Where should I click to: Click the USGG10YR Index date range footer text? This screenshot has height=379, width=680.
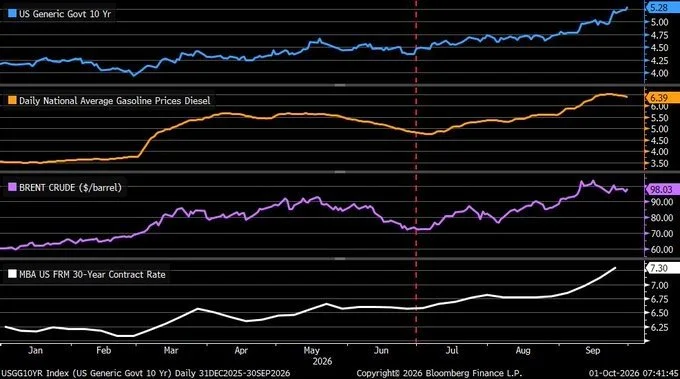coord(146,373)
